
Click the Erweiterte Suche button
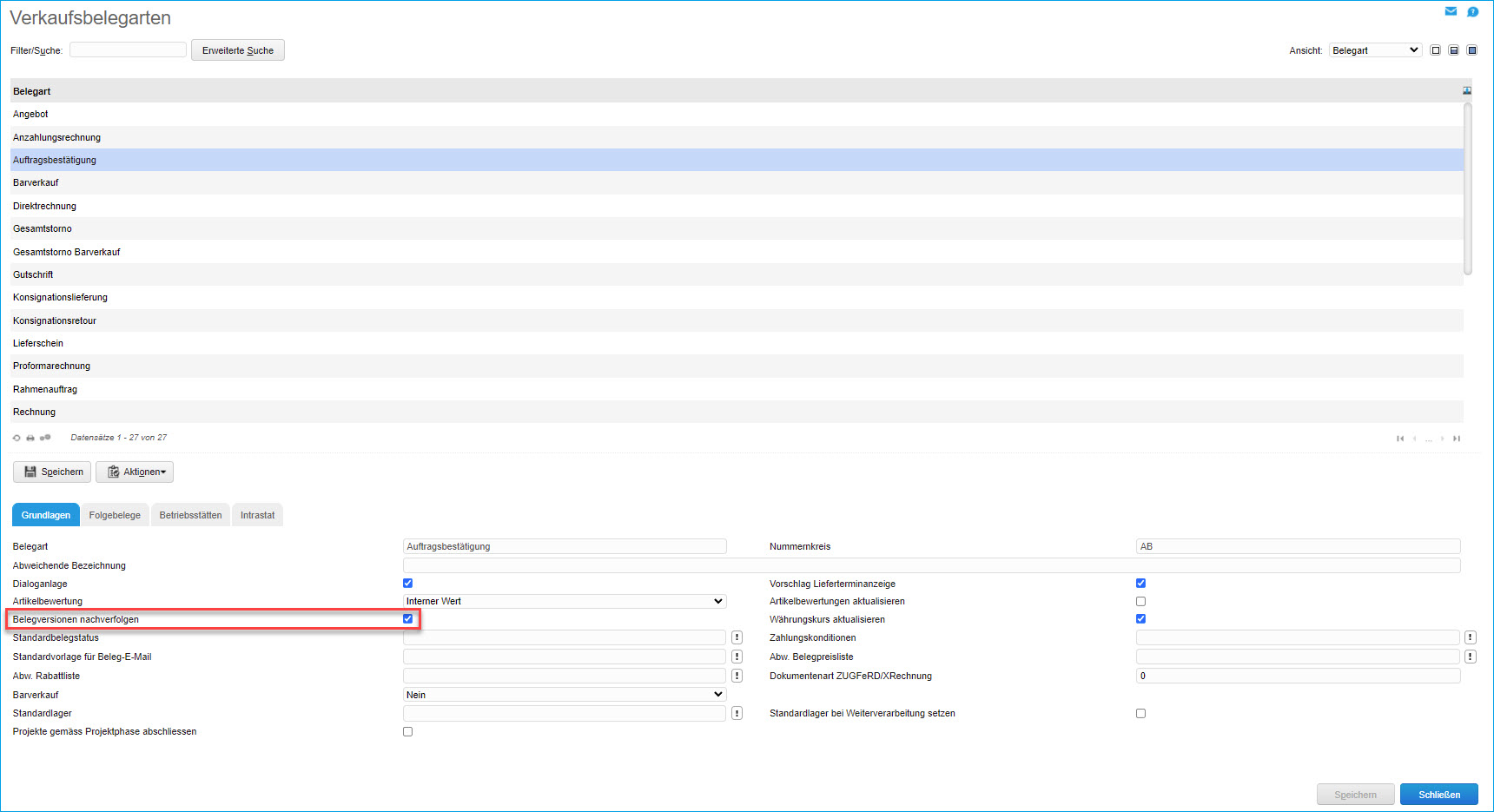point(237,50)
